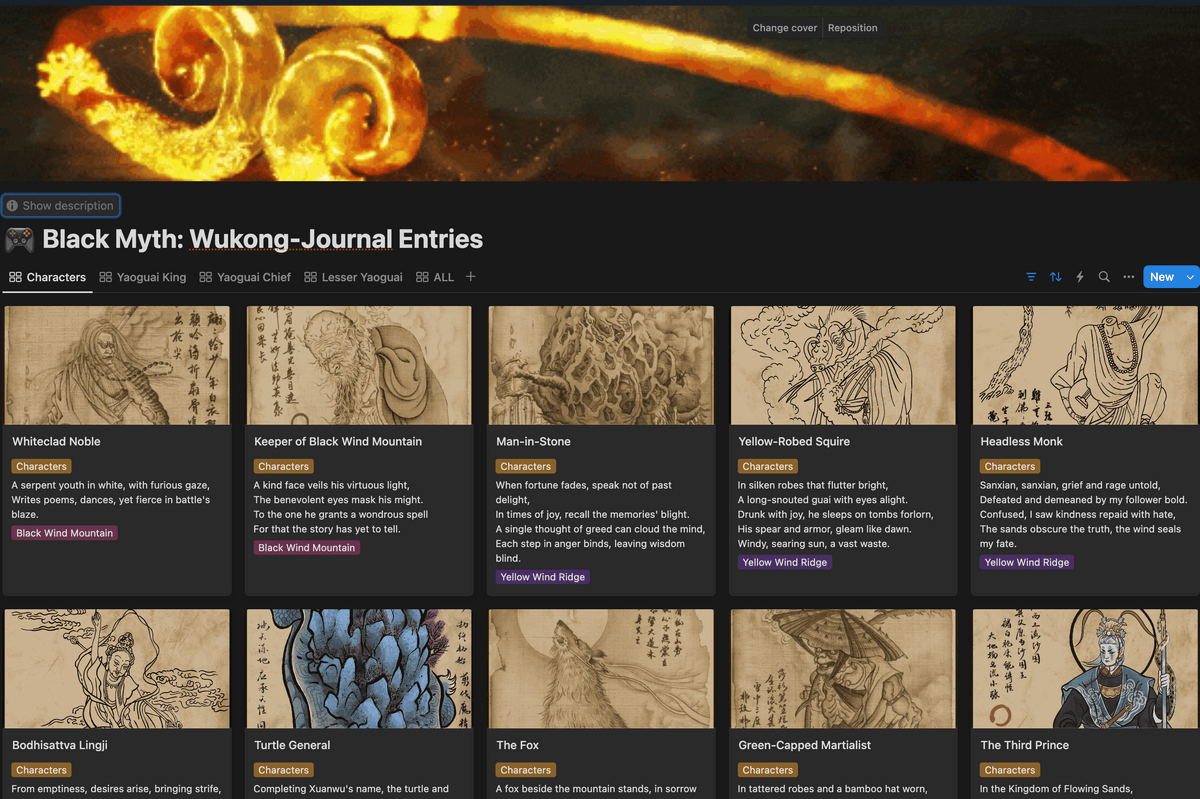
Task: Click Whiteclad Noble poem description
Action: point(111,500)
